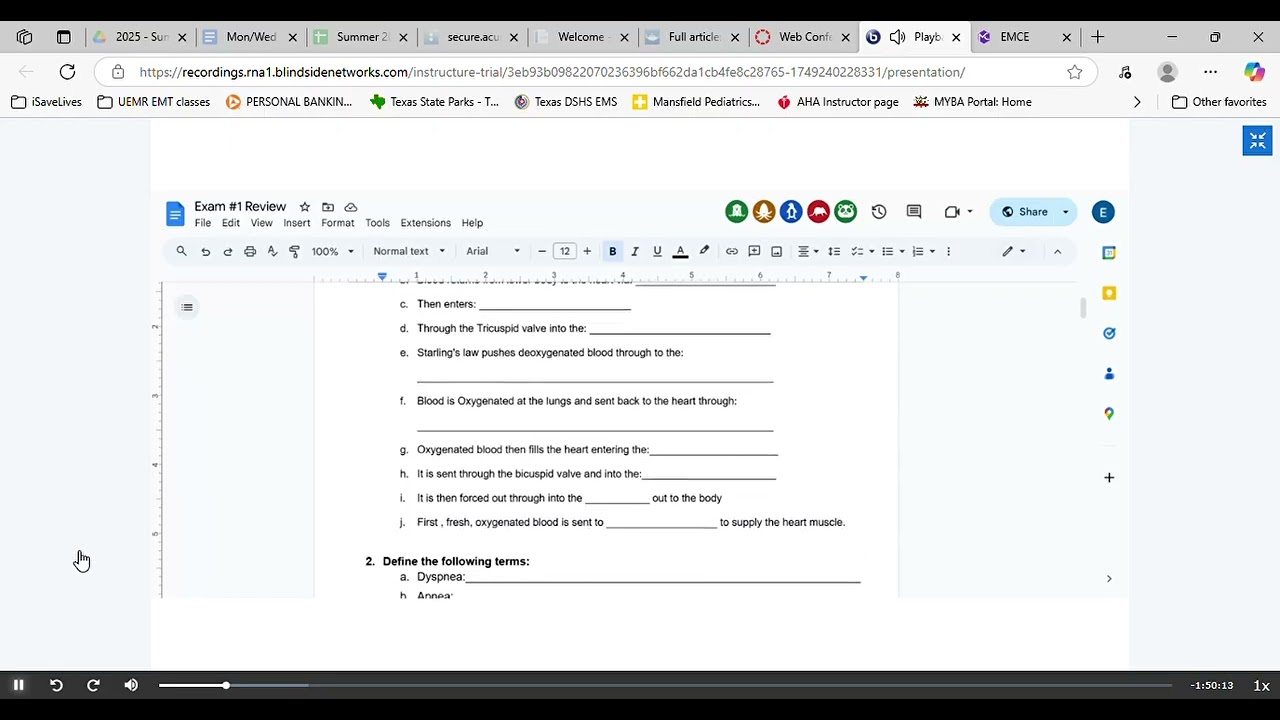
Task: Click the Share button
Action: click(1025, 212)
